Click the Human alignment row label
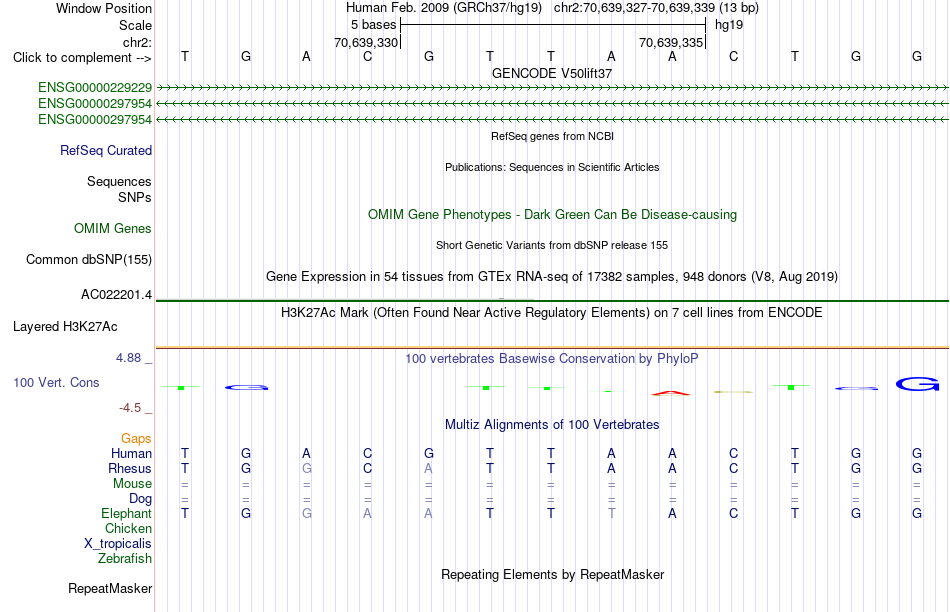Viewport: 950px width, 612px height. [131, 453]
